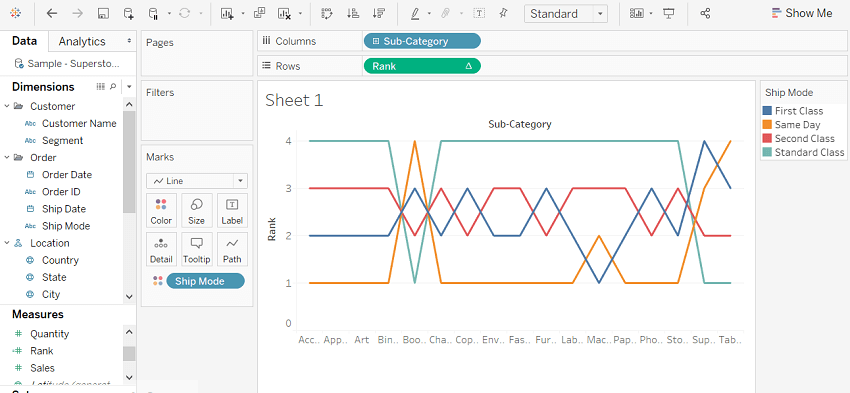Open the Show Me panel
The width and height of the screenshot is (850, 393).
pos(802,14)
